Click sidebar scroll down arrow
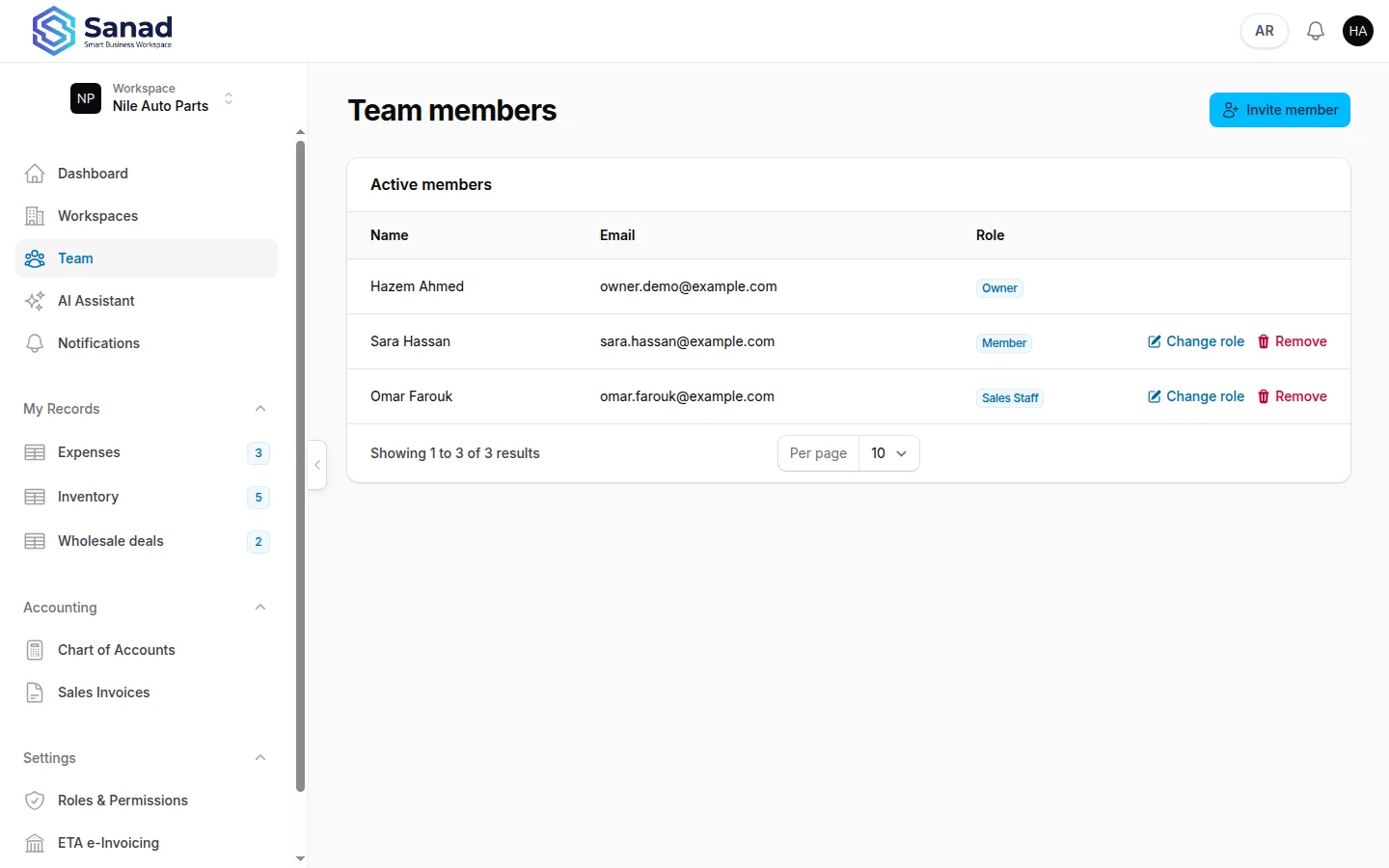This screenshot has height=868, width=1389. click(x=300, y=858)
